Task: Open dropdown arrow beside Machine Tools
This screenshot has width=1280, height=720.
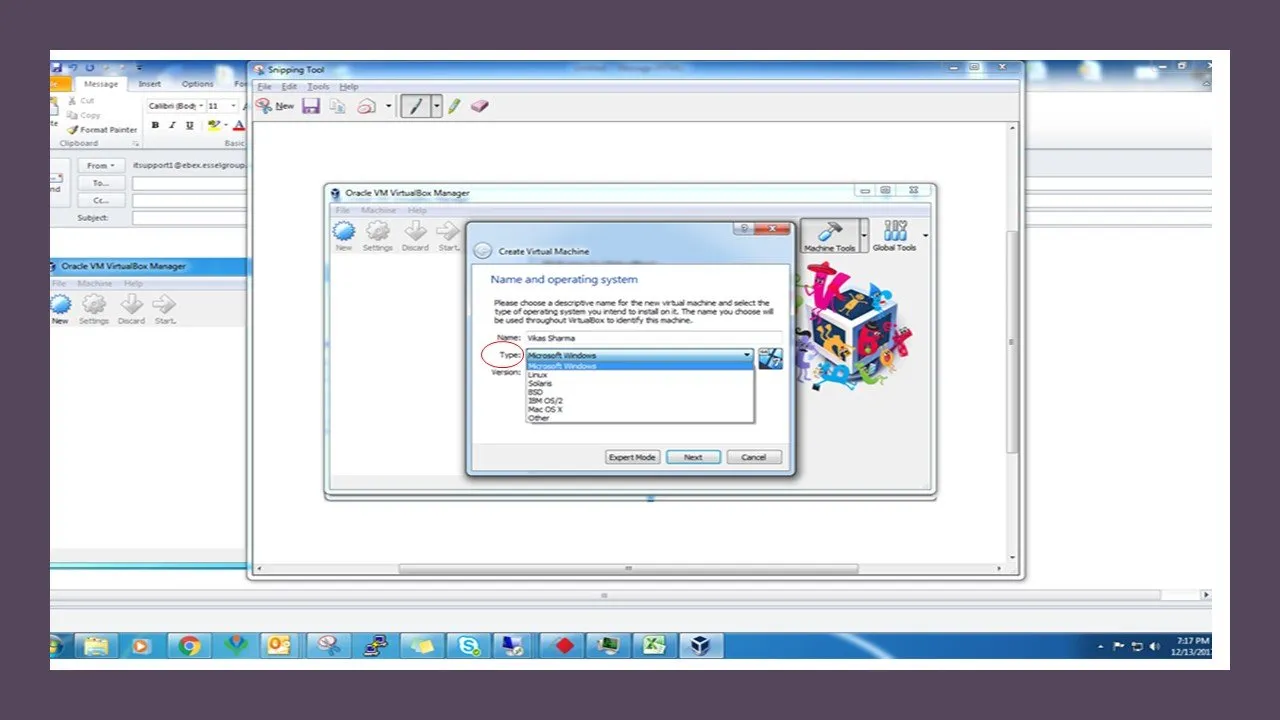Action: point(864,237)
